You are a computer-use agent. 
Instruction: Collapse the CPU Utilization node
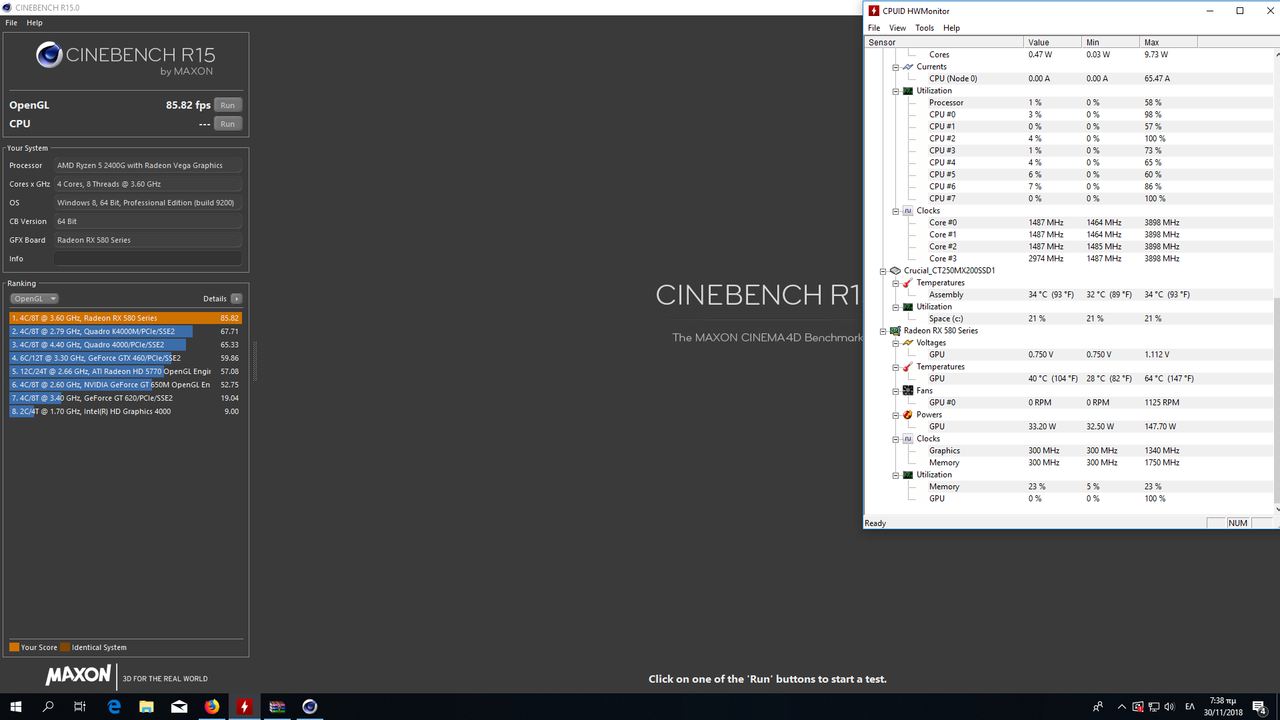coord(896,91)
